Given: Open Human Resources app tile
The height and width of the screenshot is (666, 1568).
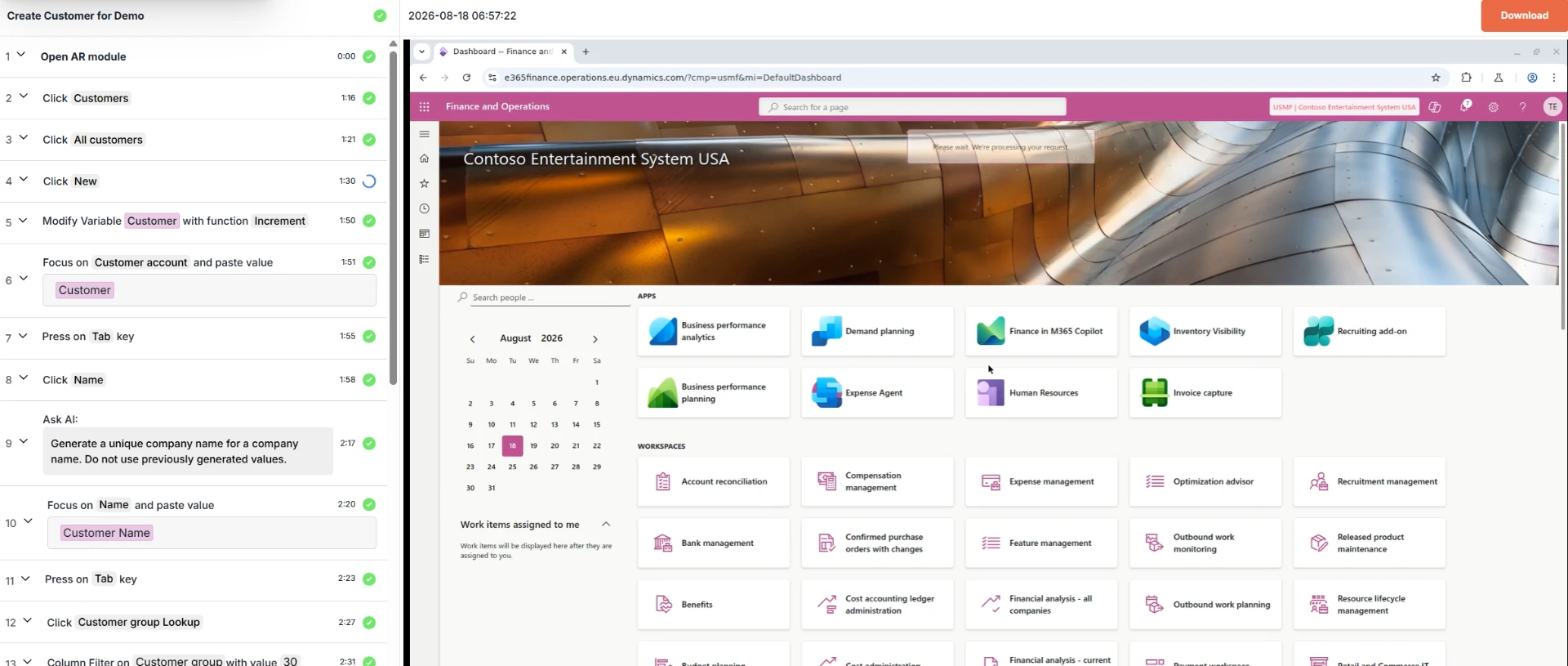Looking at the screenshot, I should point(1041,393).
